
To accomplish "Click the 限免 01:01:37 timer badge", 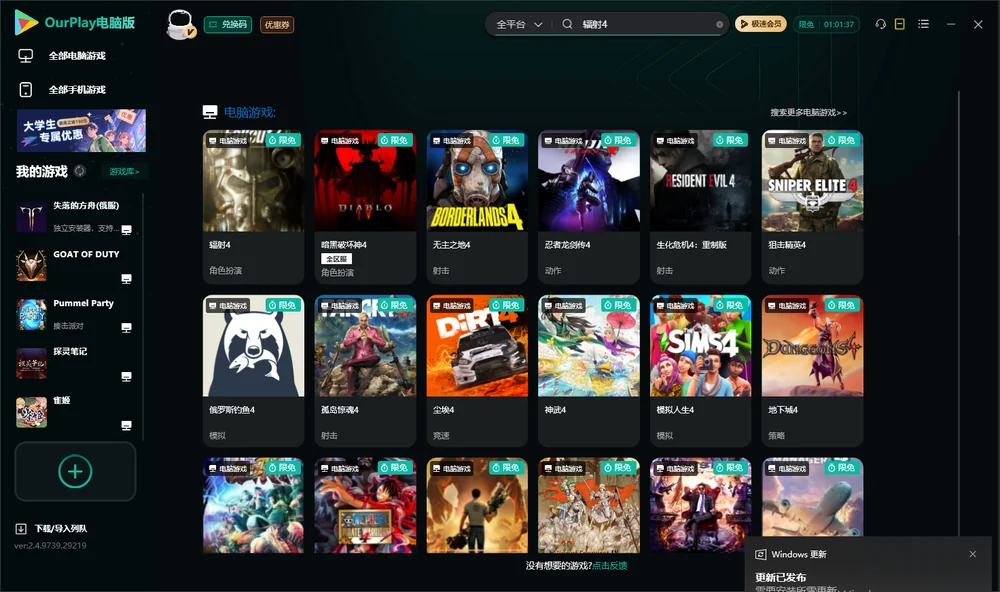I will tap(826, 24).
